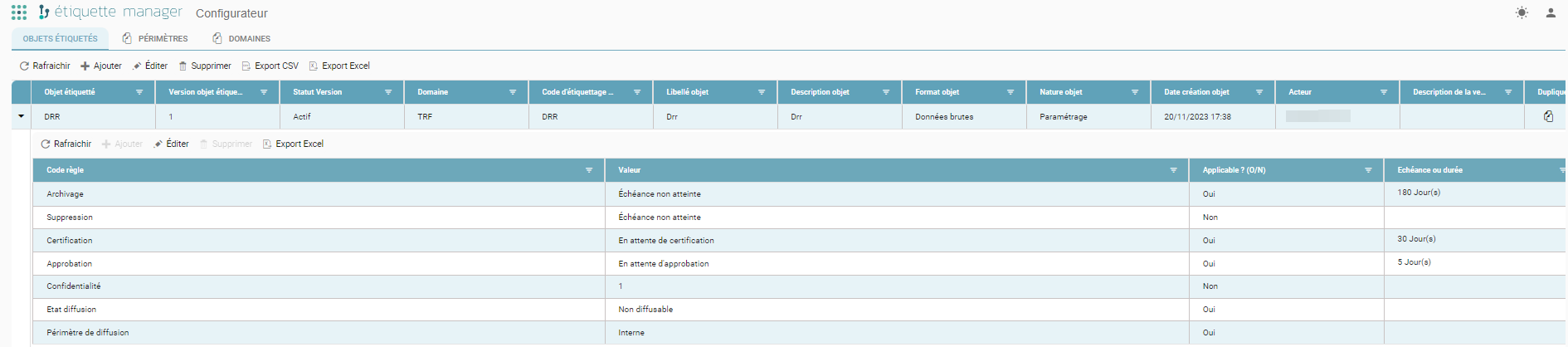Viewport: 1568px width, 347px height.
Task: Switch to the OBJETS ÉTIQUETÉS tab
Action: 60,39
